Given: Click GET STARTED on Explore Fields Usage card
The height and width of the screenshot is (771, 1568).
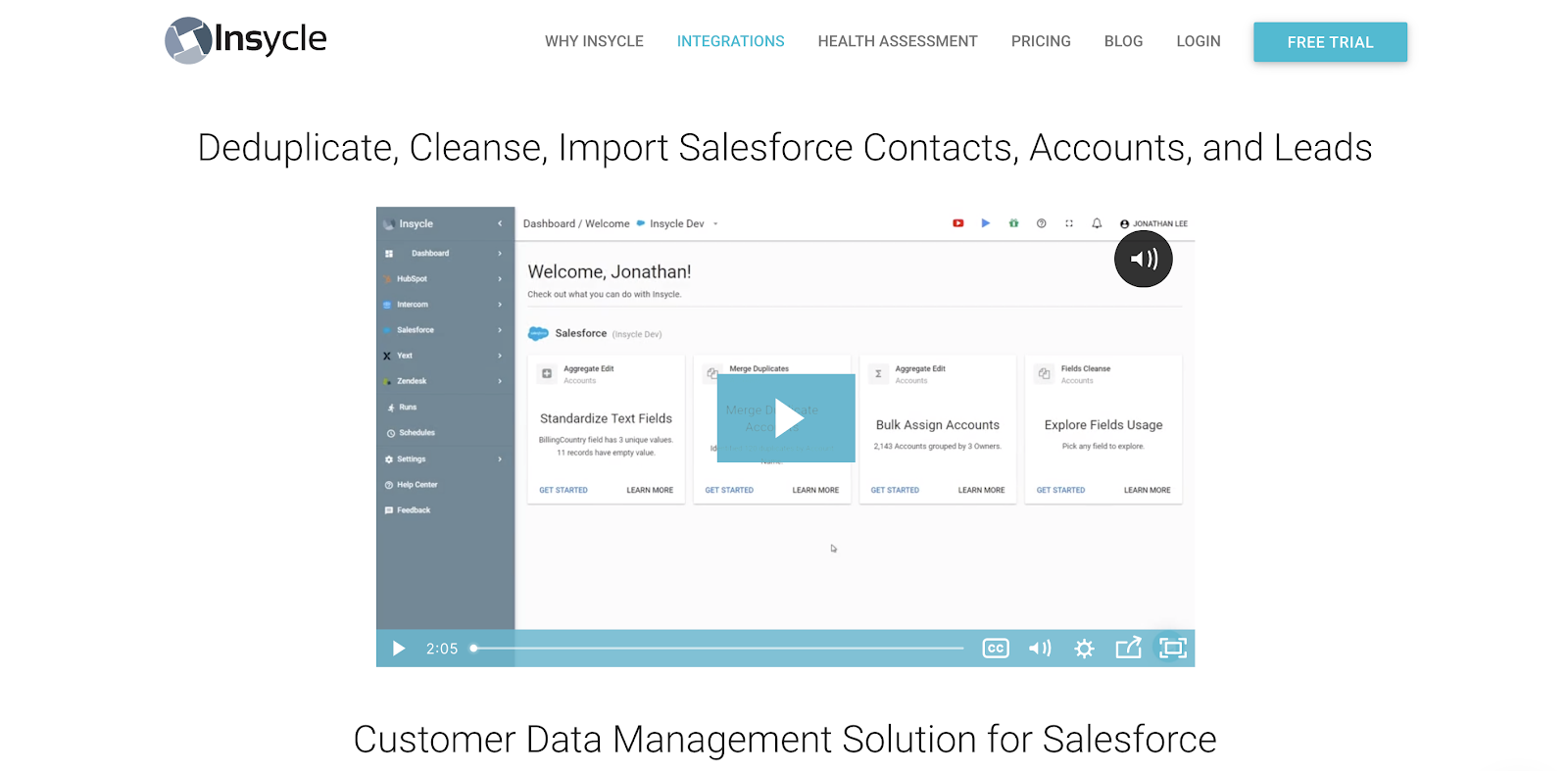Looking at the screenshot, I should pos(1060,490).
